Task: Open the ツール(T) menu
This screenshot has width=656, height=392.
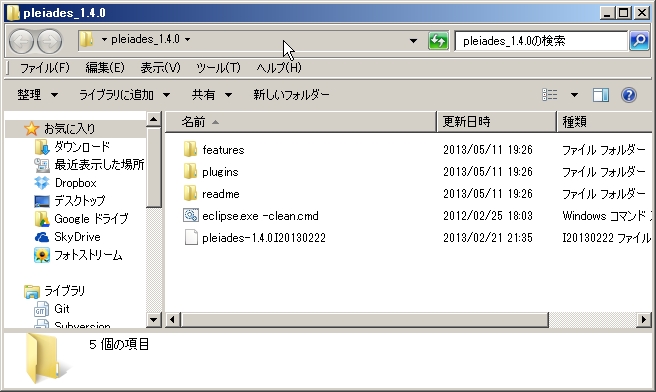Action: click(x=218, y=67)
